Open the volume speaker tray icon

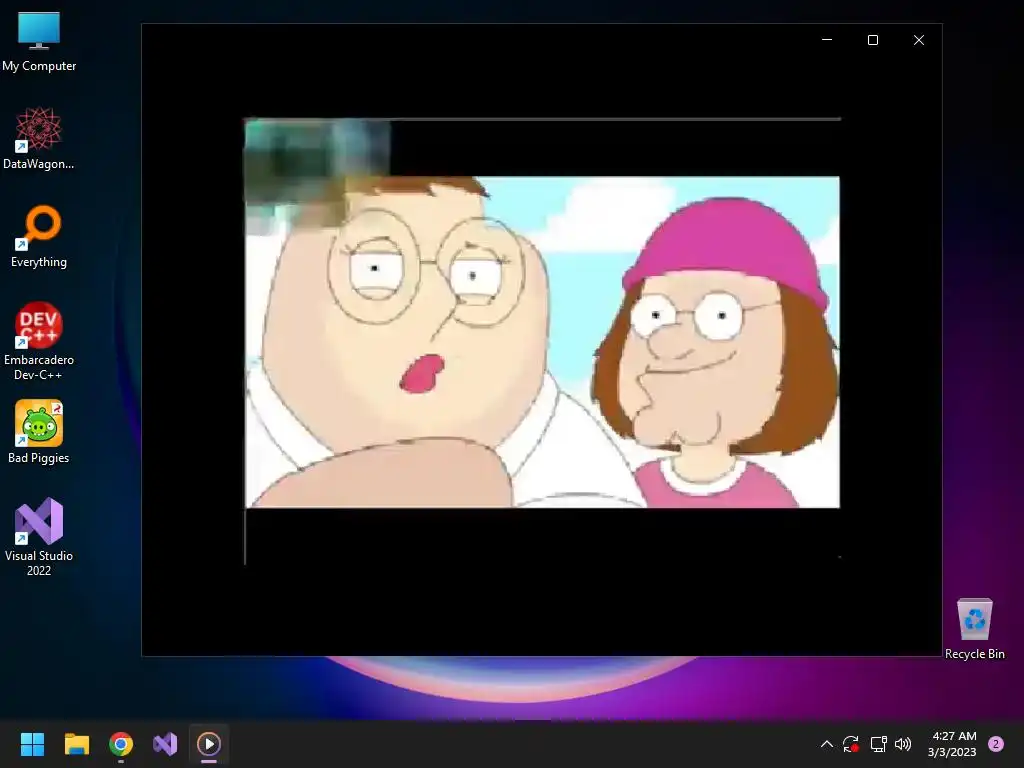(903, 744)
